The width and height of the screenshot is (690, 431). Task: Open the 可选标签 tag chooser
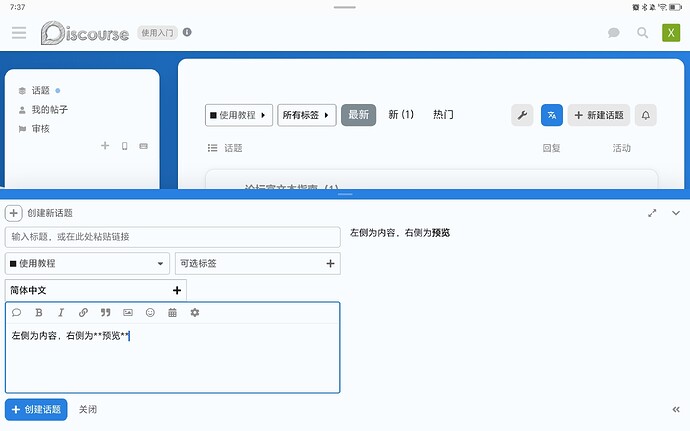coord(257,264)
